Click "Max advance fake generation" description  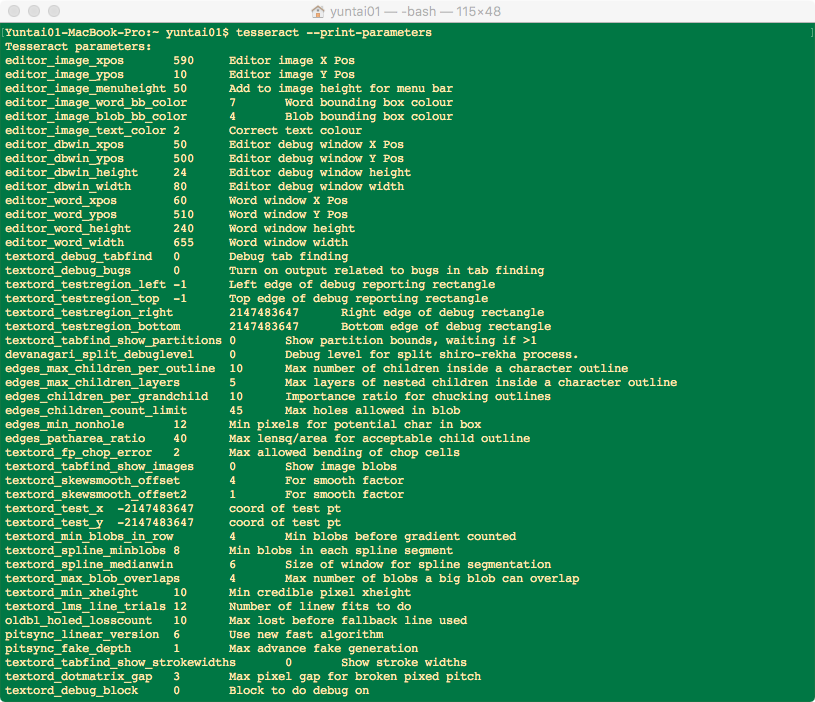point(323,650)
